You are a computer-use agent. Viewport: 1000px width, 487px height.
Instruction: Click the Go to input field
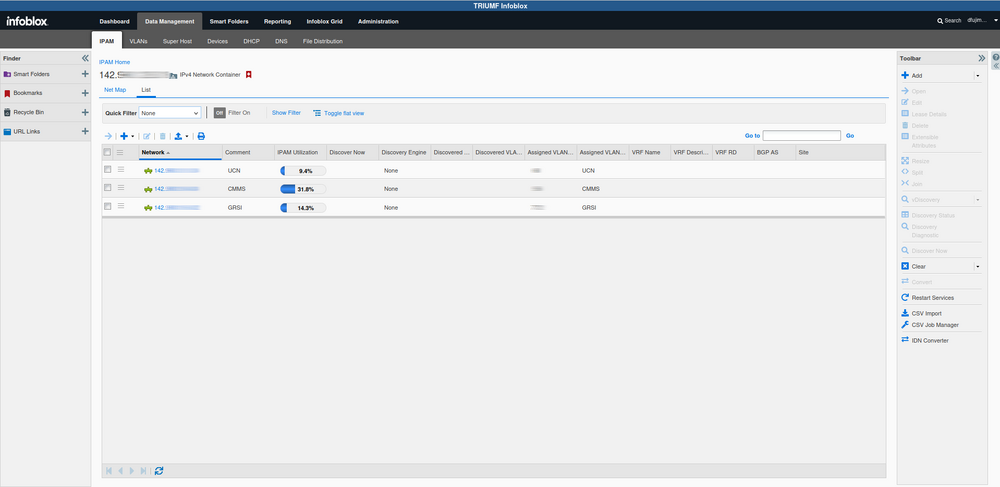coord(801,135)
